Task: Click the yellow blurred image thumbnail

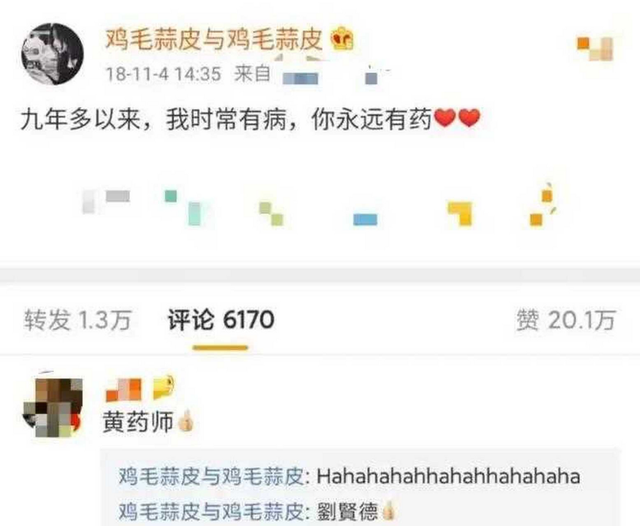Action: [460, 213]
